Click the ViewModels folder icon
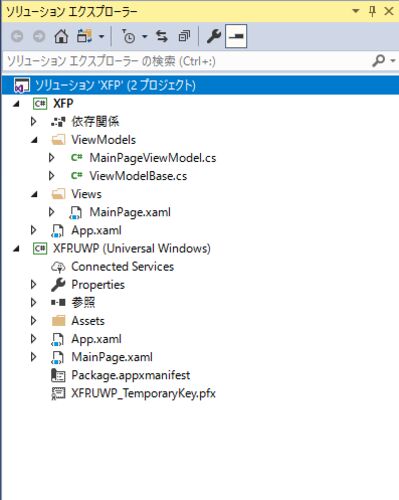The height and width of the screenshot is (500, 399). [x=58, y=140]
